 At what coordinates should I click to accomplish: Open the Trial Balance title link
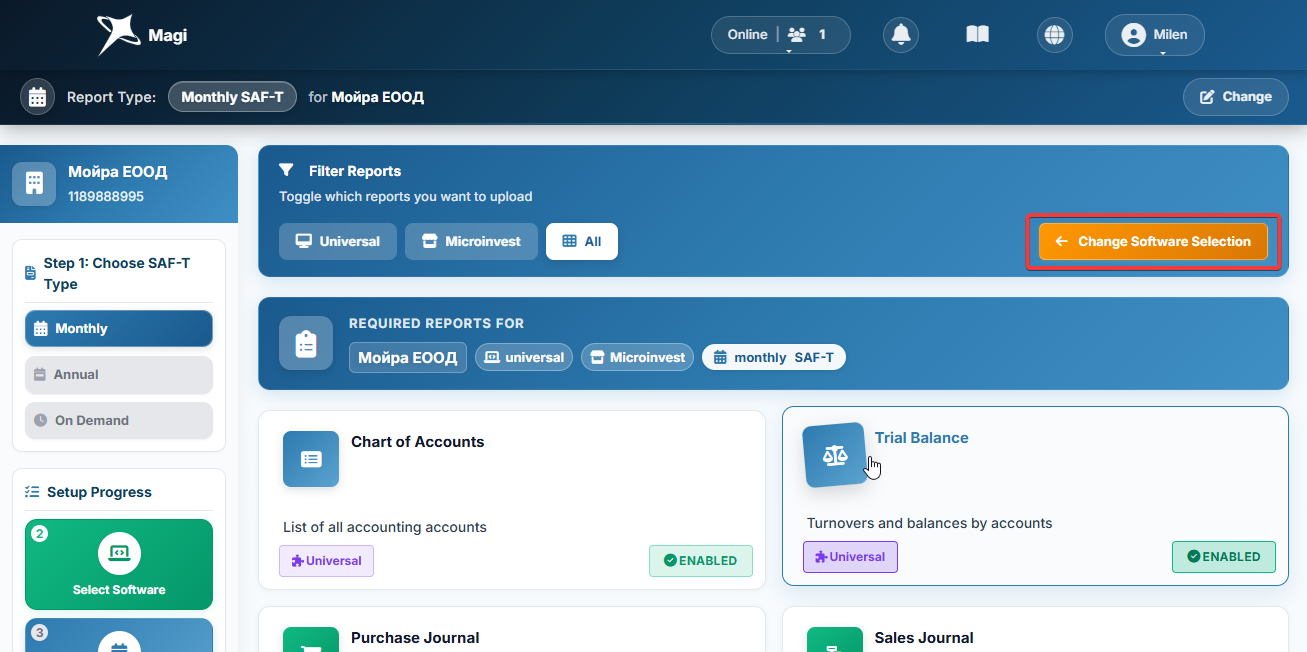tap(922, 438)
